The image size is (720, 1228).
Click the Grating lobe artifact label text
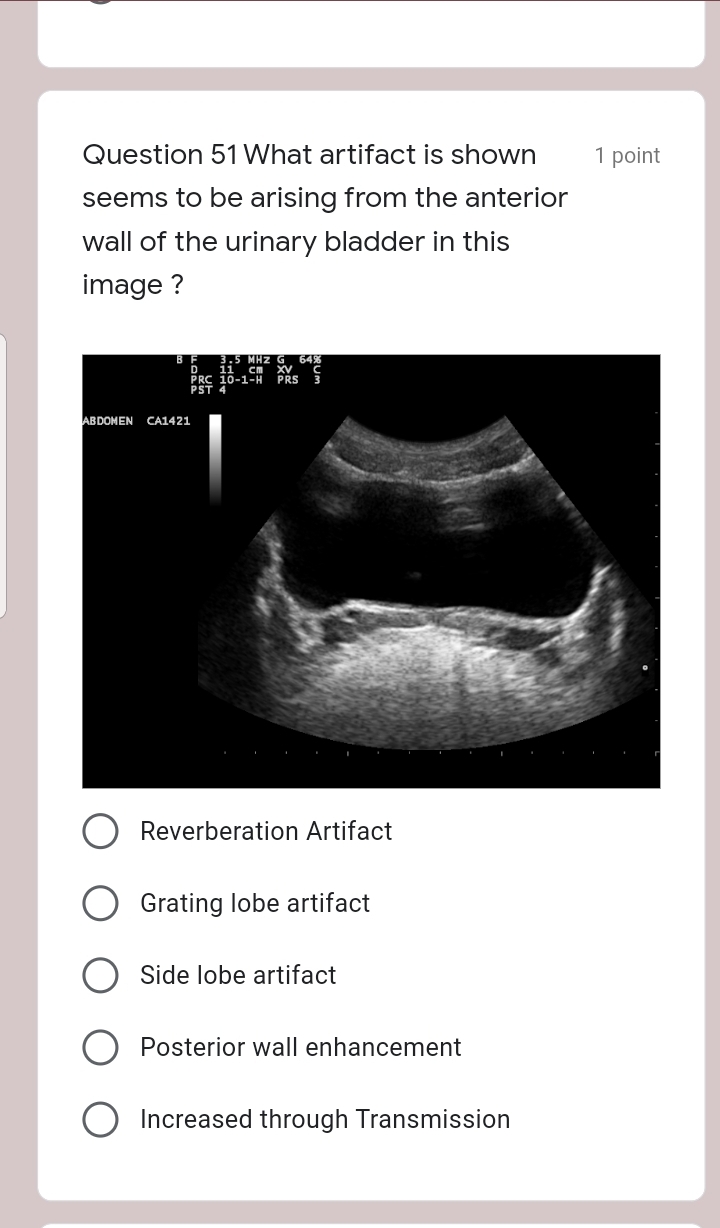click(x=254, y=903)
